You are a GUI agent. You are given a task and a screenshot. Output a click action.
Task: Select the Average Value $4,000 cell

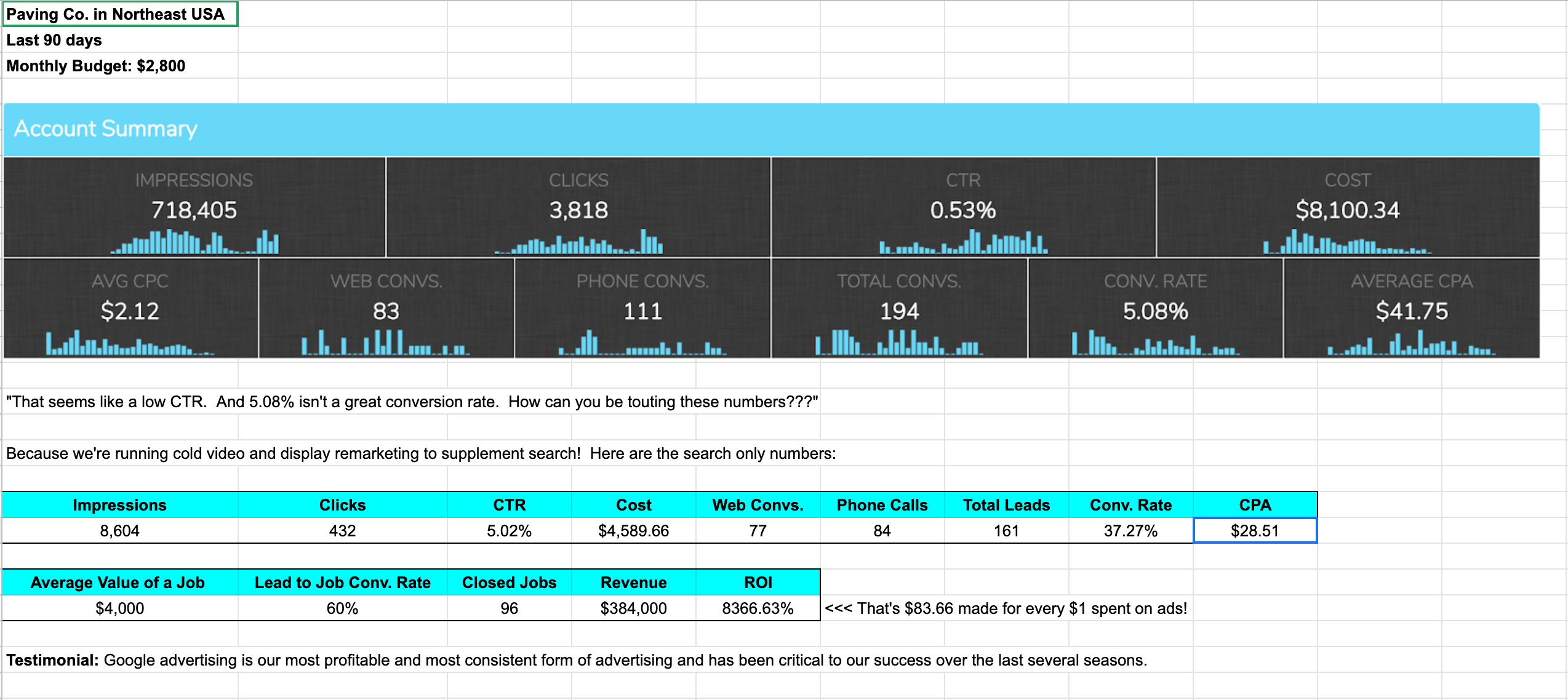119,608
